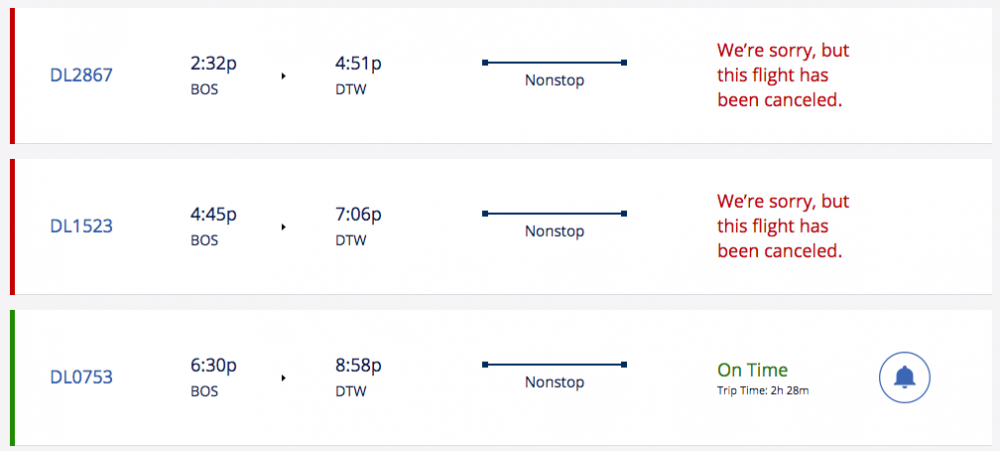The height and width of the screenshot is (451, 1000).
Task: Open flight DL2867 details link
Action: pyautogui.click(x=81, y=75)
